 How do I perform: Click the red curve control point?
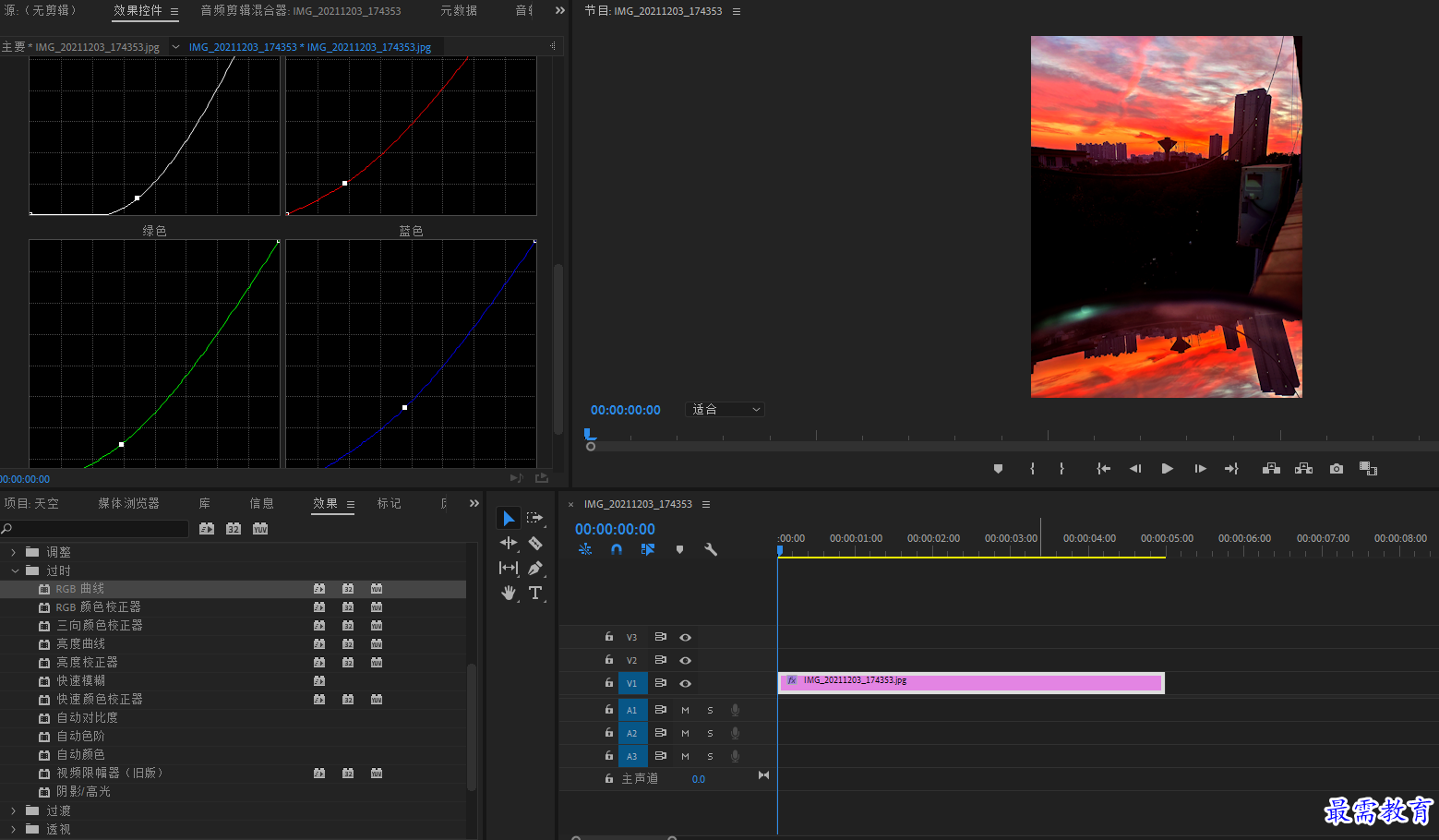tap(344, 183)
